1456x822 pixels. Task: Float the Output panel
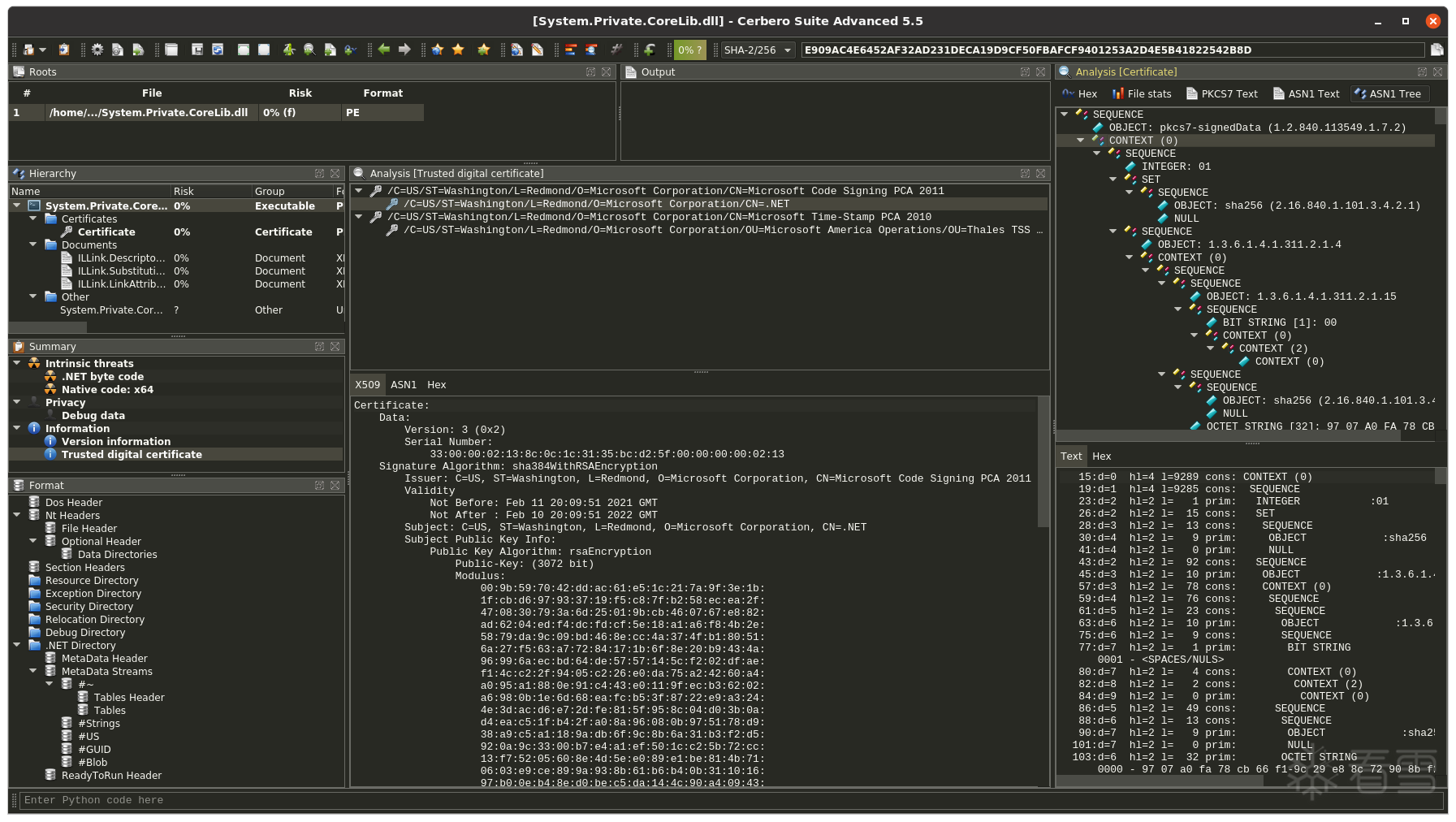point(1025,71)
